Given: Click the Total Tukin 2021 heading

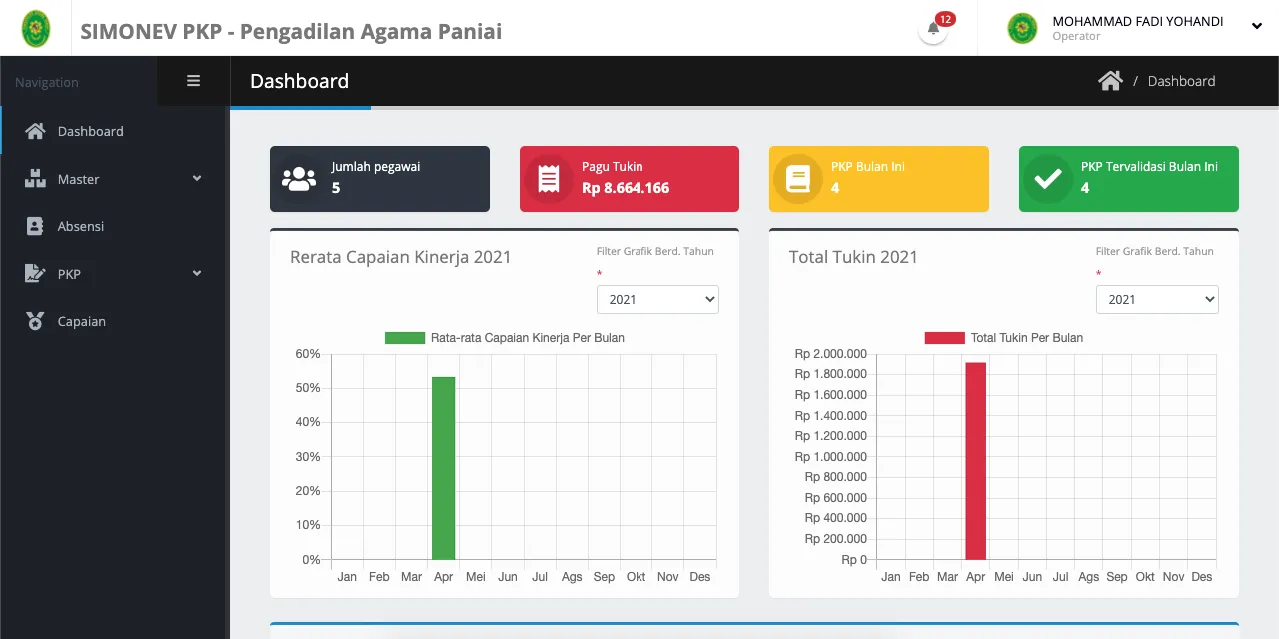Looking at the screenshot, I should 853,257.
